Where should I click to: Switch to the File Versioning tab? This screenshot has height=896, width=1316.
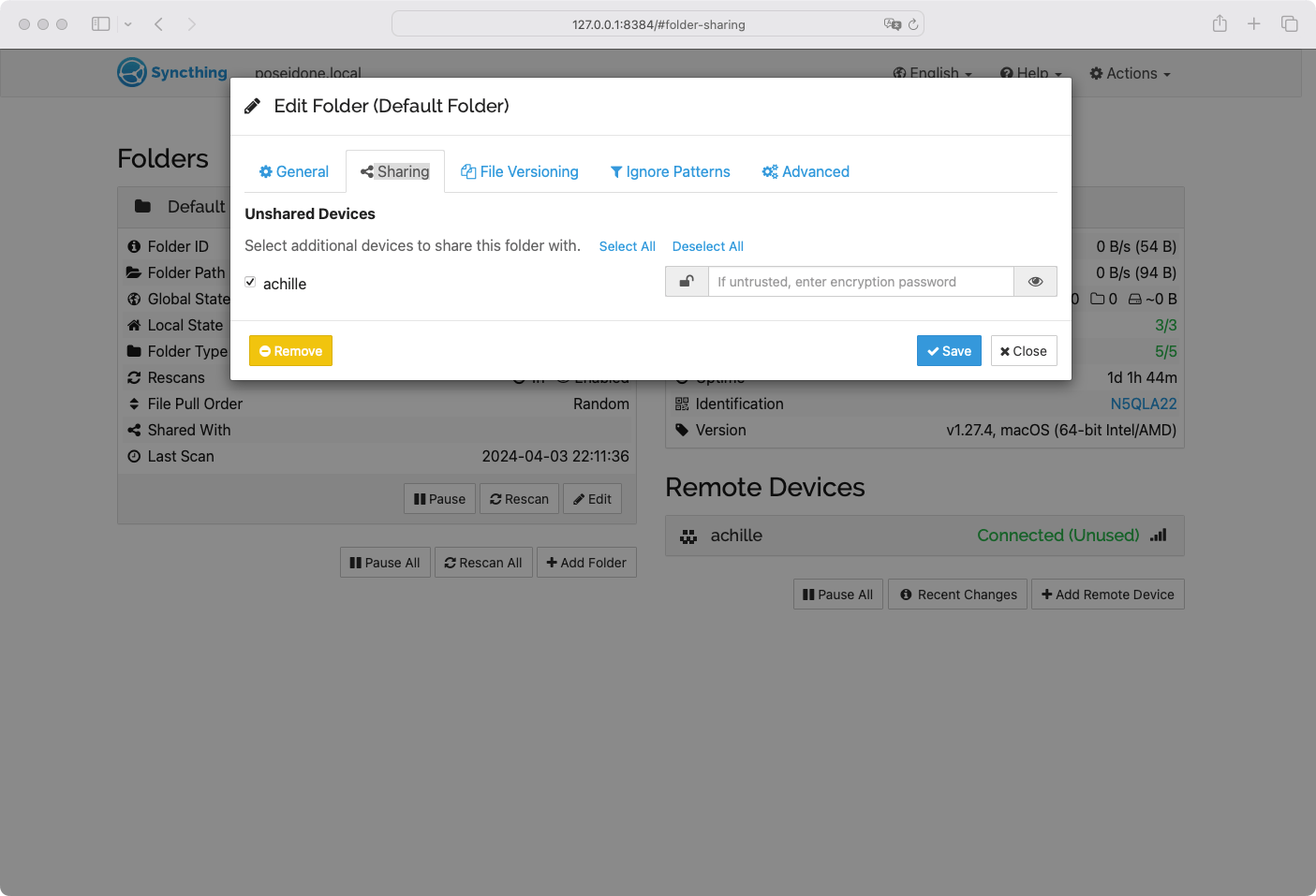(520, 172)
